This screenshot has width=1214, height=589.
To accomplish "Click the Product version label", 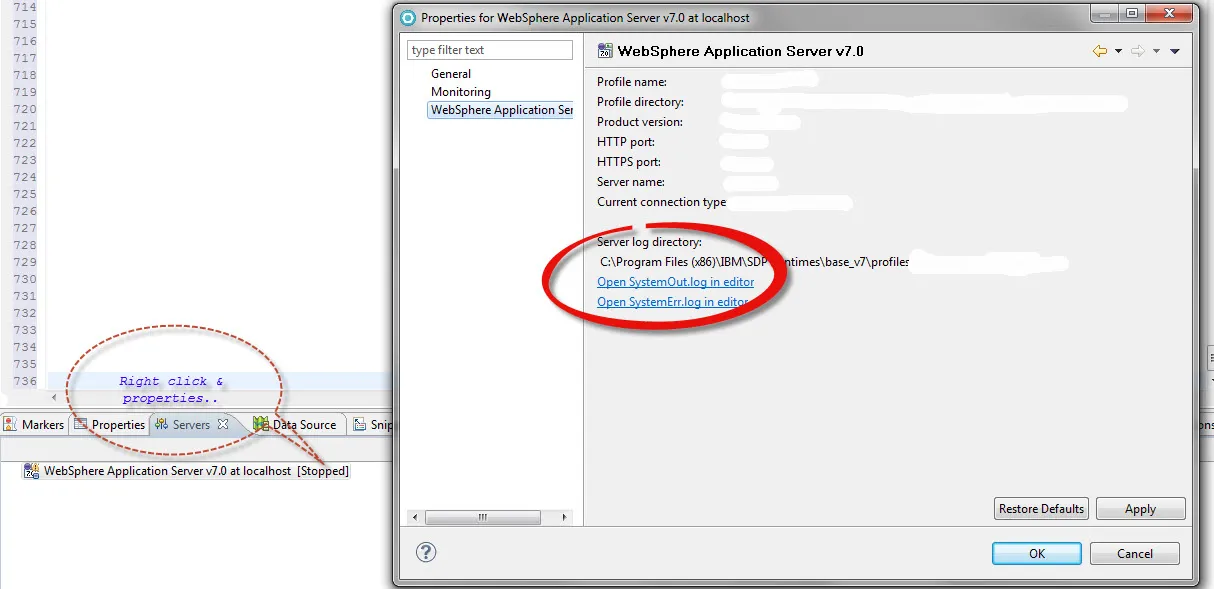I will click(640, 122).
